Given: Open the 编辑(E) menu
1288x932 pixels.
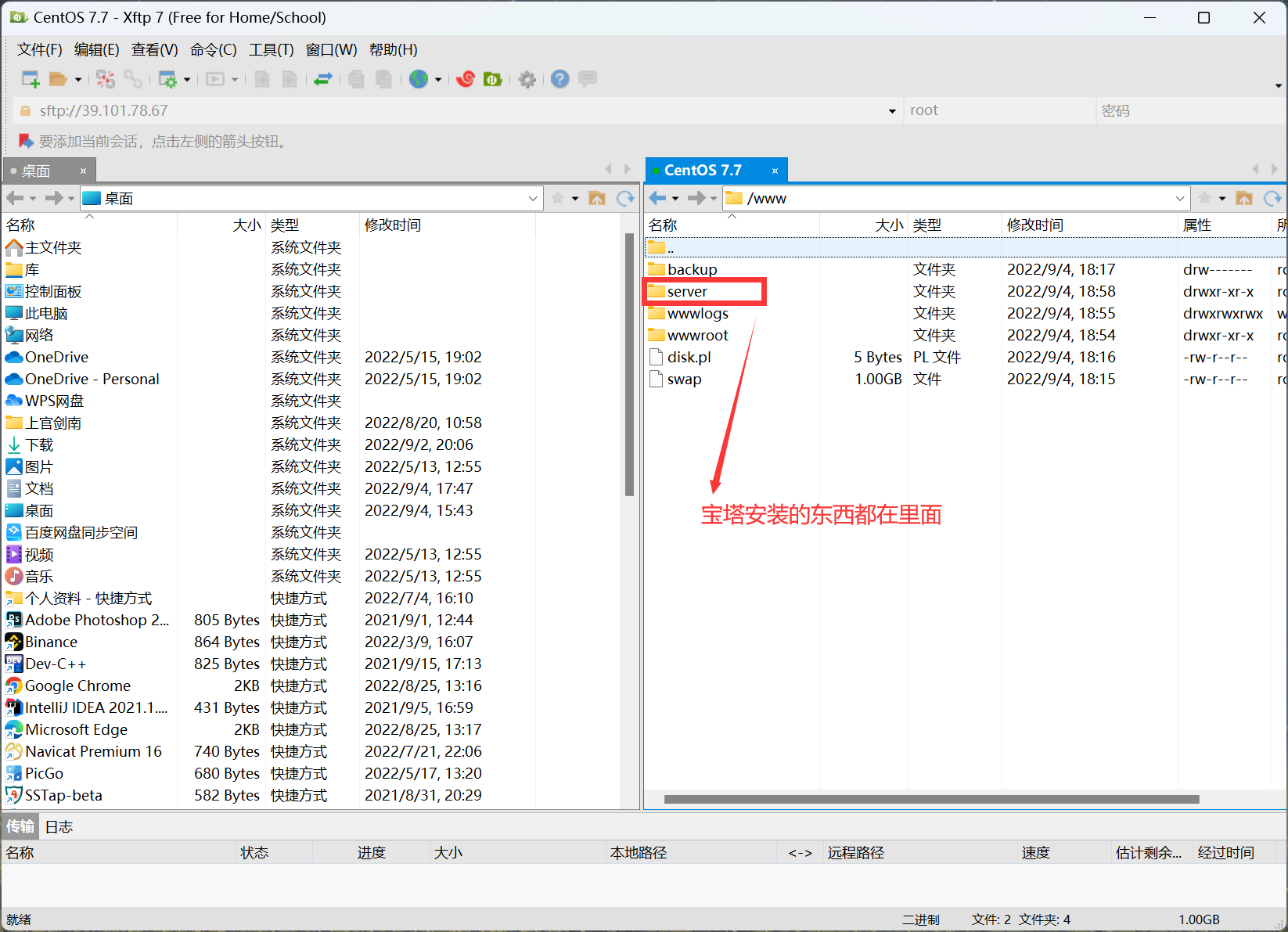Looking at the screenshot, I should [x=97, y=50].
